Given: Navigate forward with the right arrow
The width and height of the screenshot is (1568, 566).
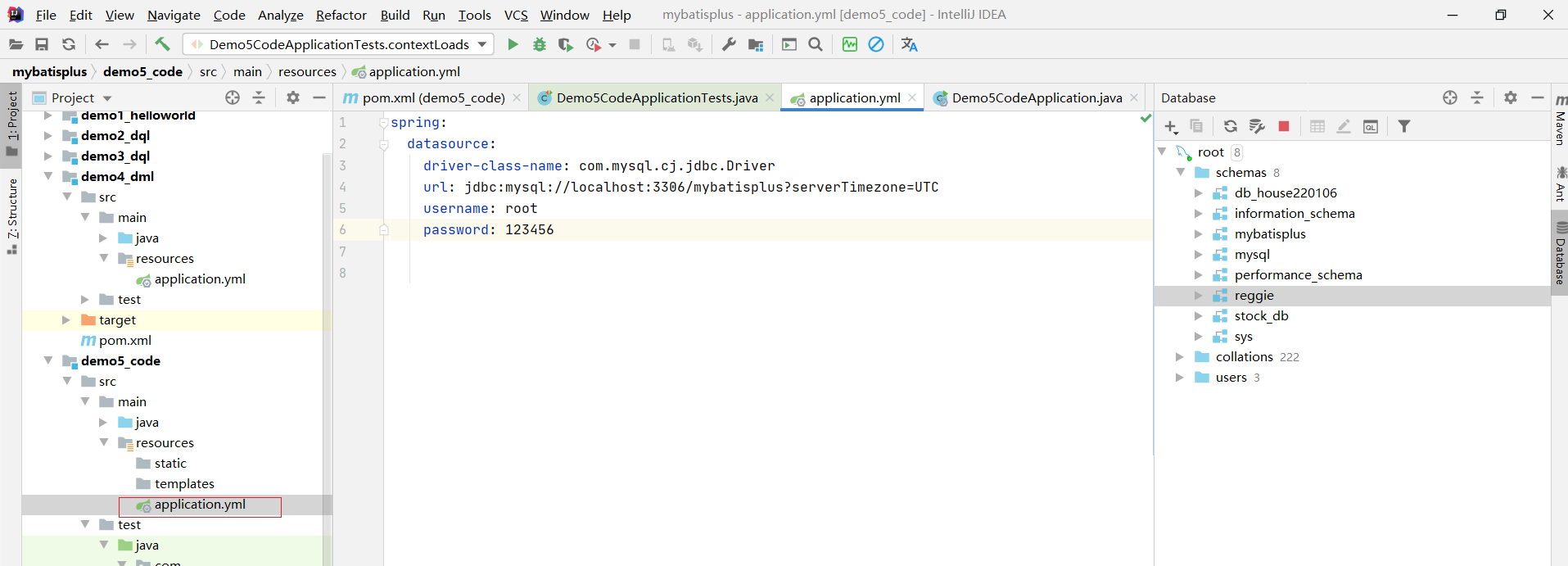Looking at the screenshot, I should [129, 44].
